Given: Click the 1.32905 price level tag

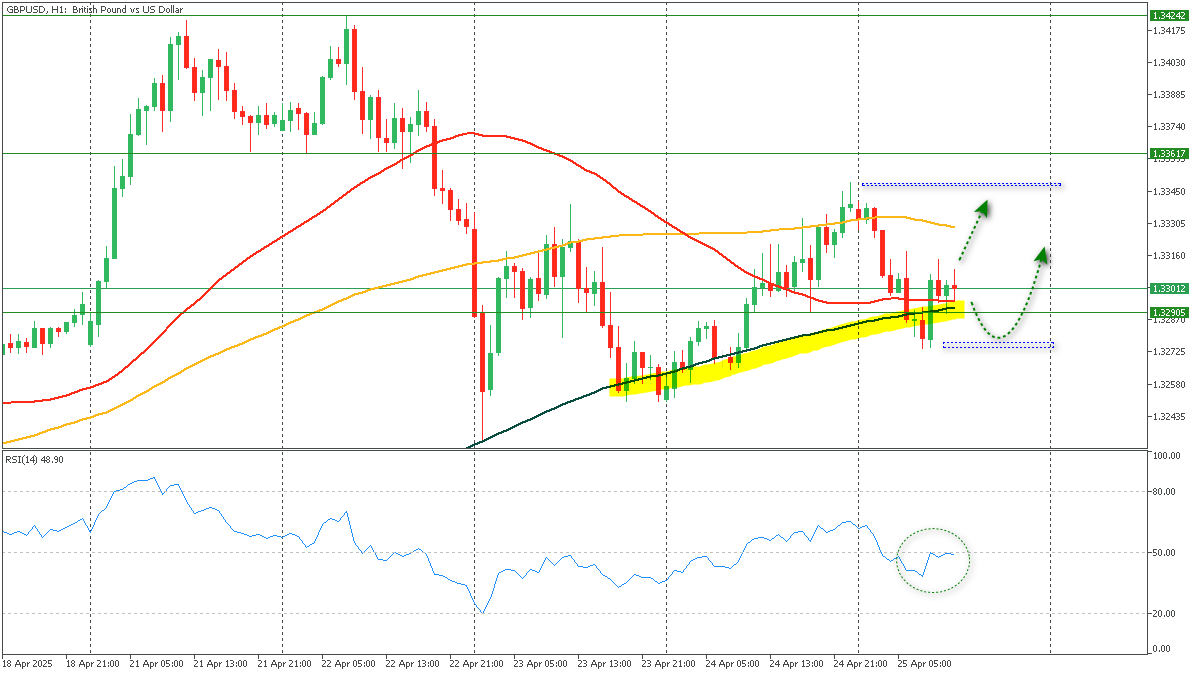Looking at the screenshot, I should coord(1168,312).
